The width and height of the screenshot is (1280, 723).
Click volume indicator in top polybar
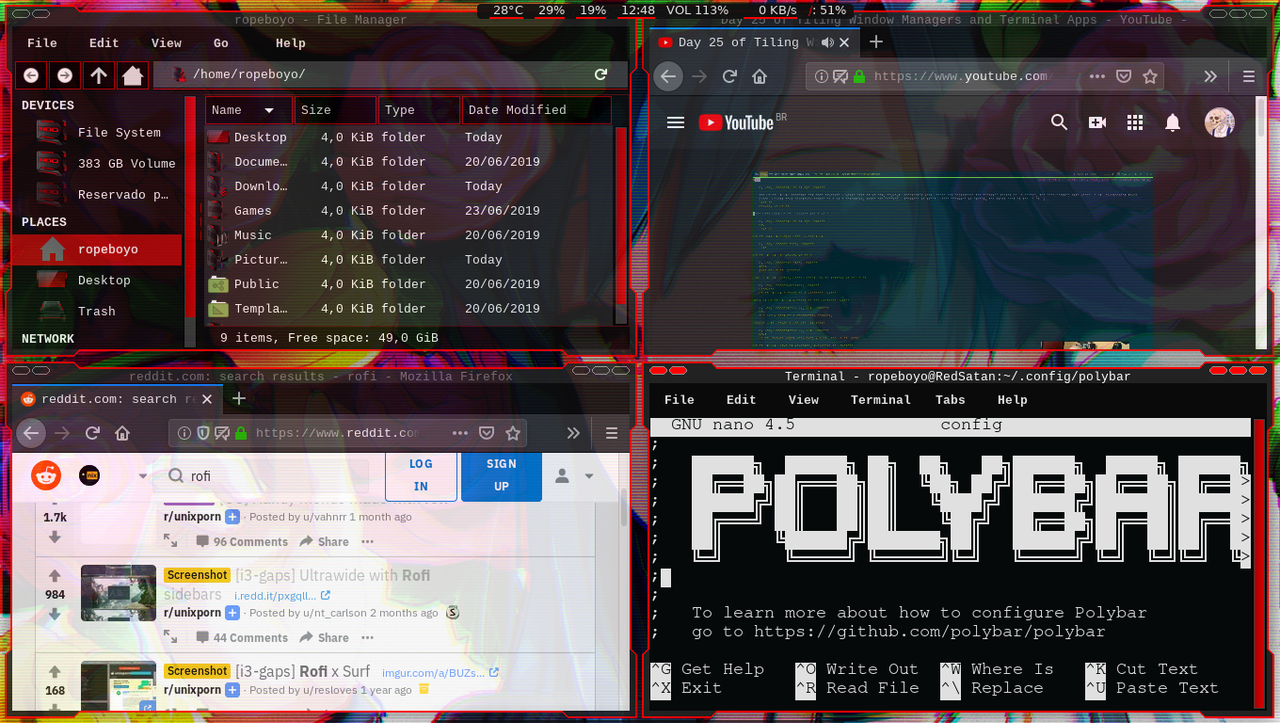[697, 10]
